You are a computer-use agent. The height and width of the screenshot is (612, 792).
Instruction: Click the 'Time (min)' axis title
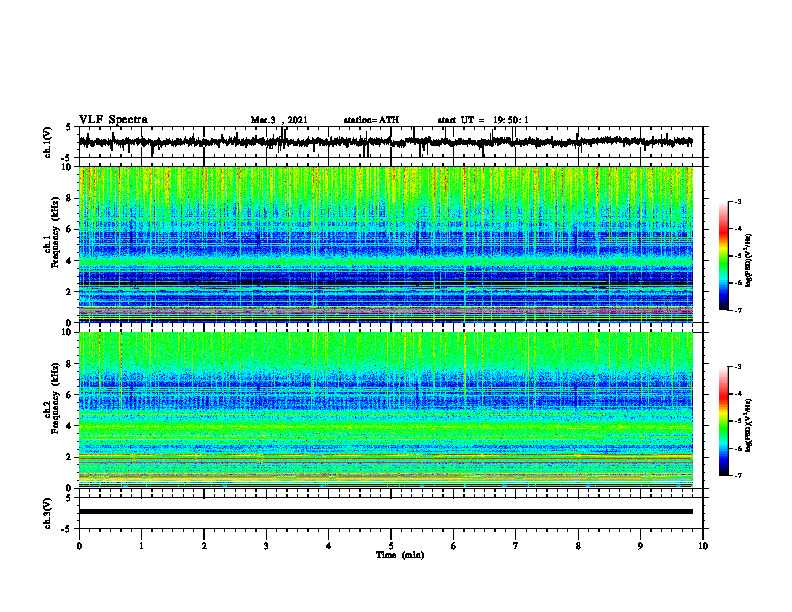pyautogui.click(x=400, y=555)
